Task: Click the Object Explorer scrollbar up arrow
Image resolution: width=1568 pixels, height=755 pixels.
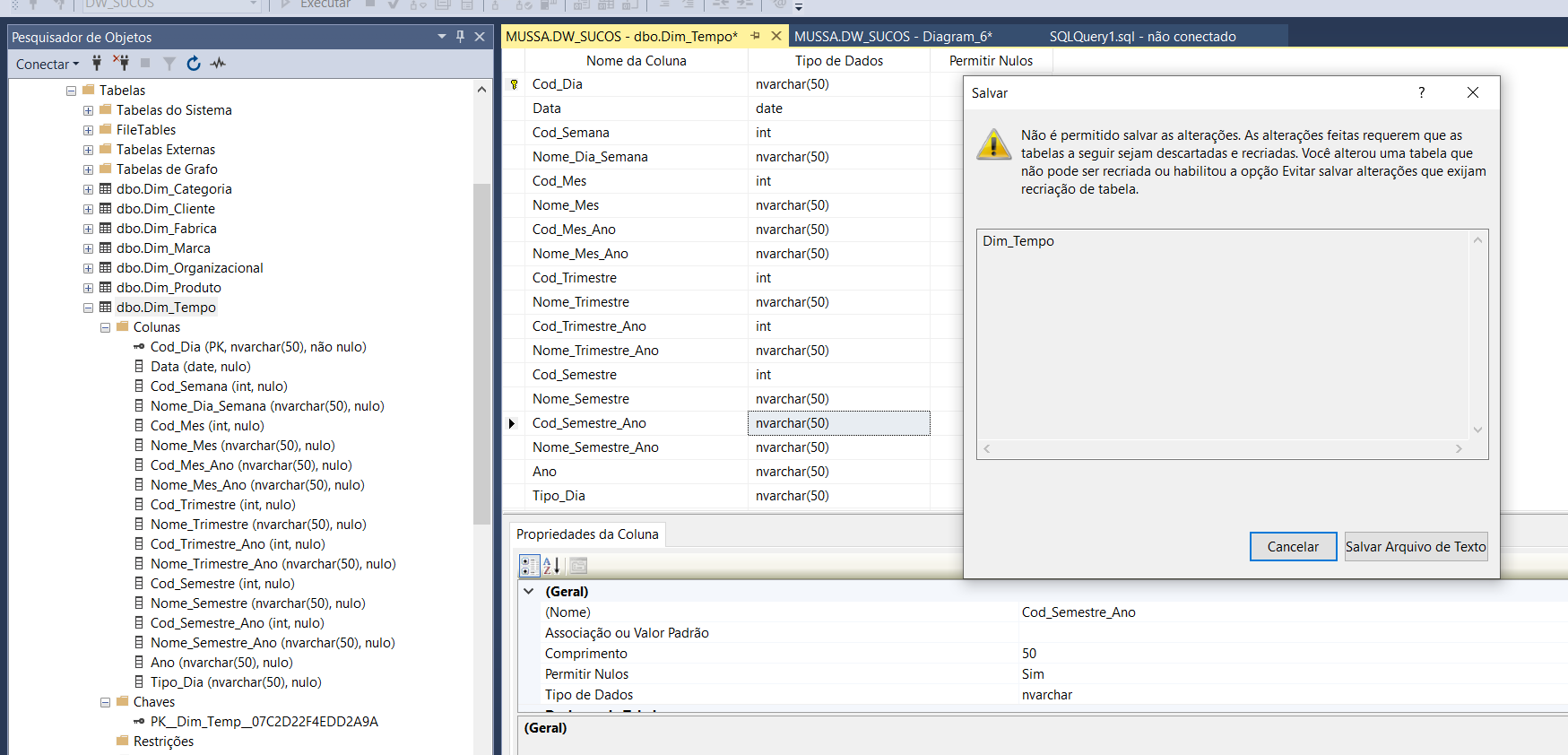Action: pyautogui.click(x=481, y=90)
